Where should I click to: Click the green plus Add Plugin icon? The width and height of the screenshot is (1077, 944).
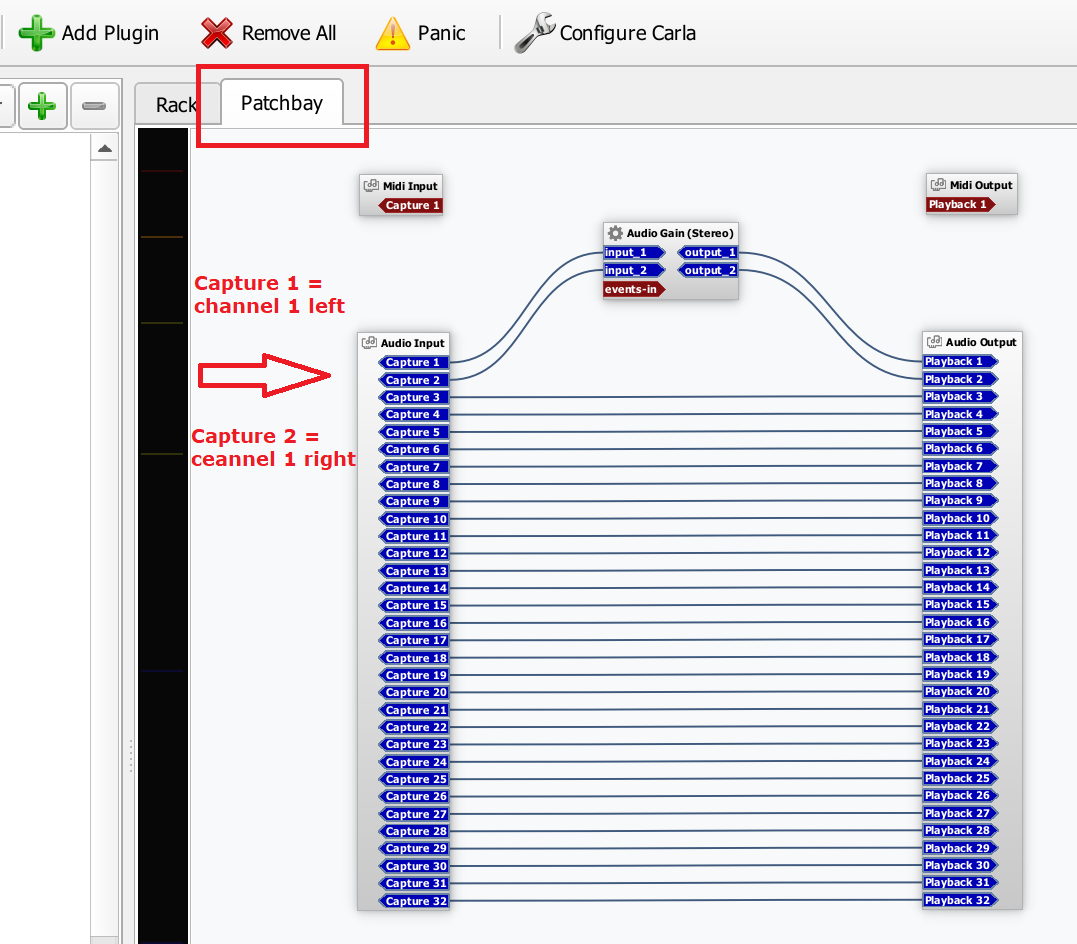[x=37, y=33]
